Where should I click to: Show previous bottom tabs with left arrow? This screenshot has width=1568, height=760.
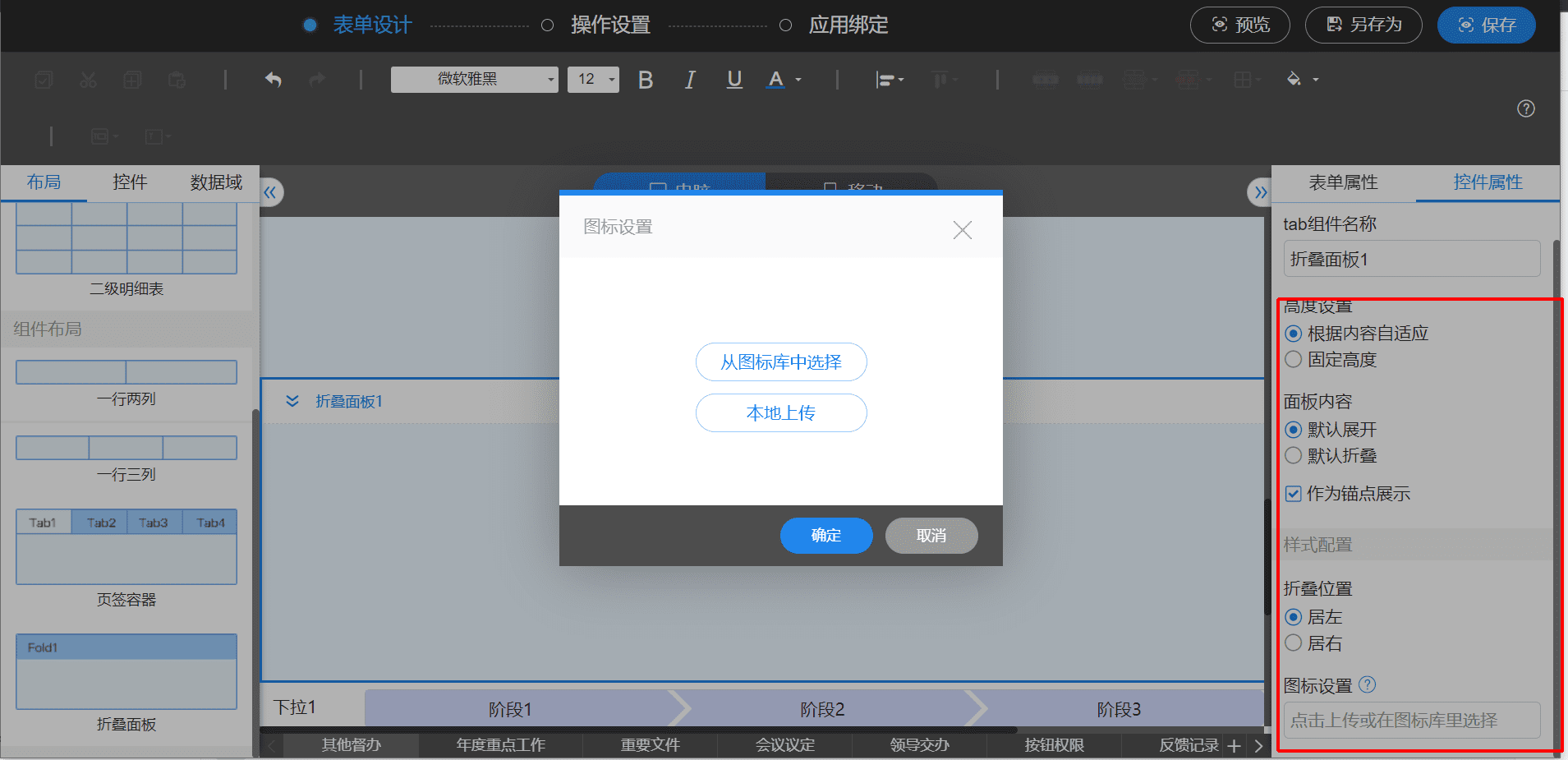[x=273, y=745]
